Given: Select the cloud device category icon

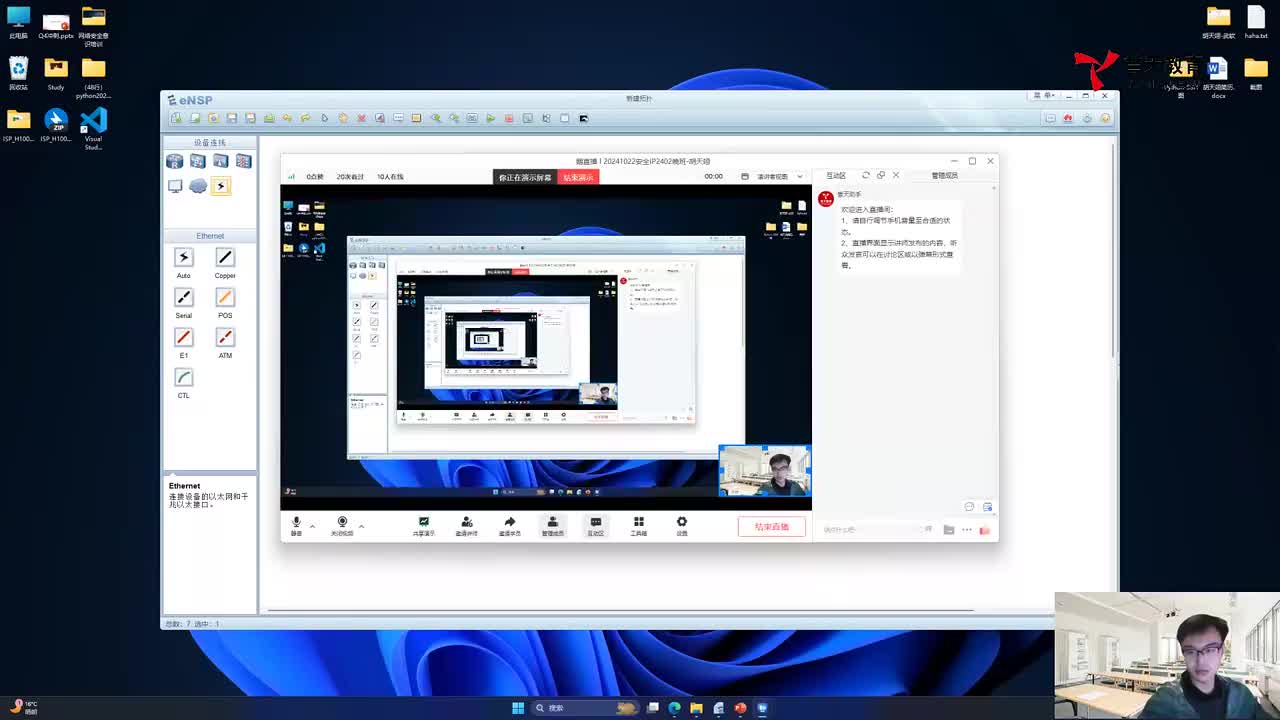Looking at the screenshot, I should [x=198, y=186].
